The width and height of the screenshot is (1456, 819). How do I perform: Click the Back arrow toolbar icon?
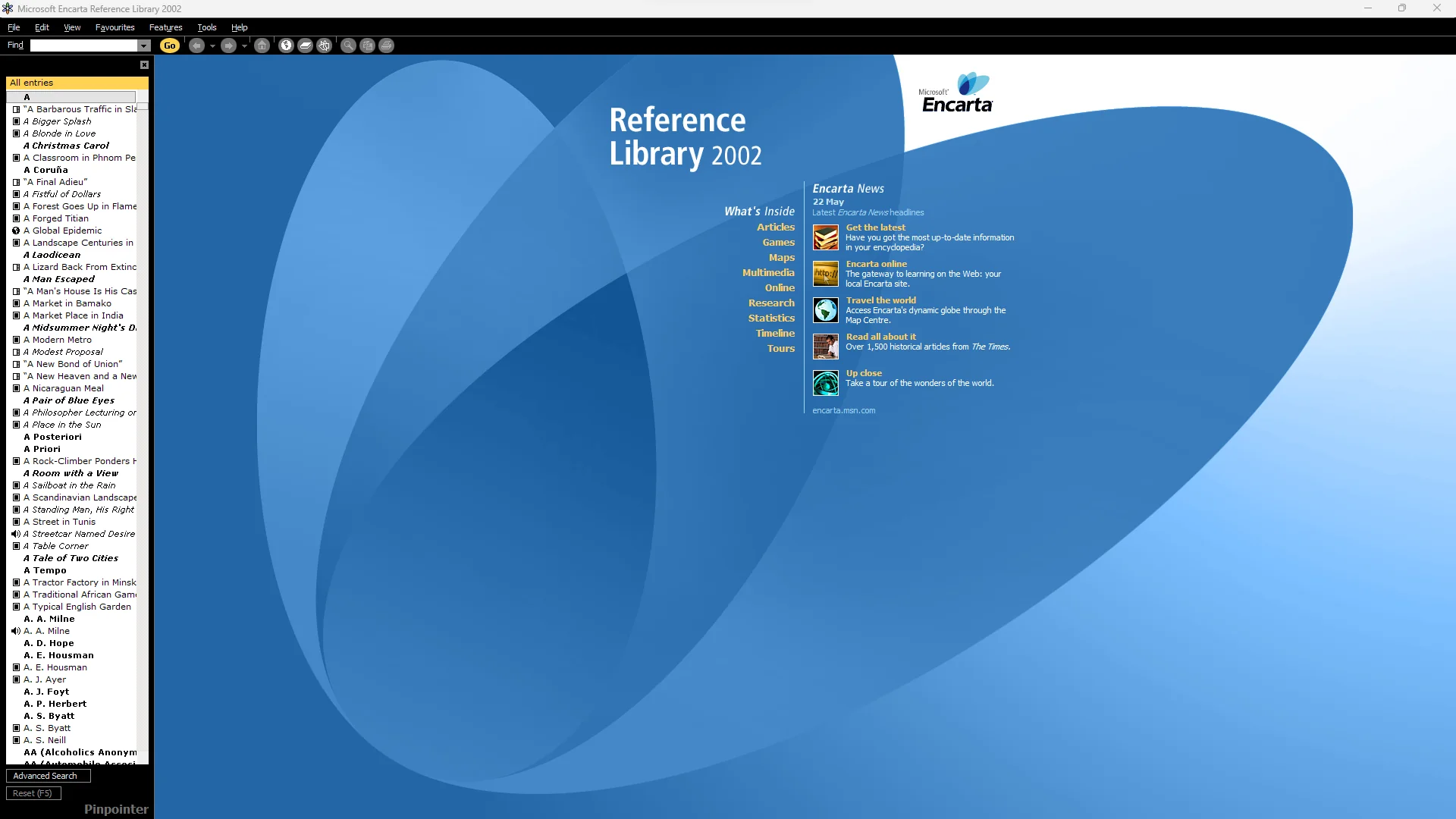click(196, 45)
